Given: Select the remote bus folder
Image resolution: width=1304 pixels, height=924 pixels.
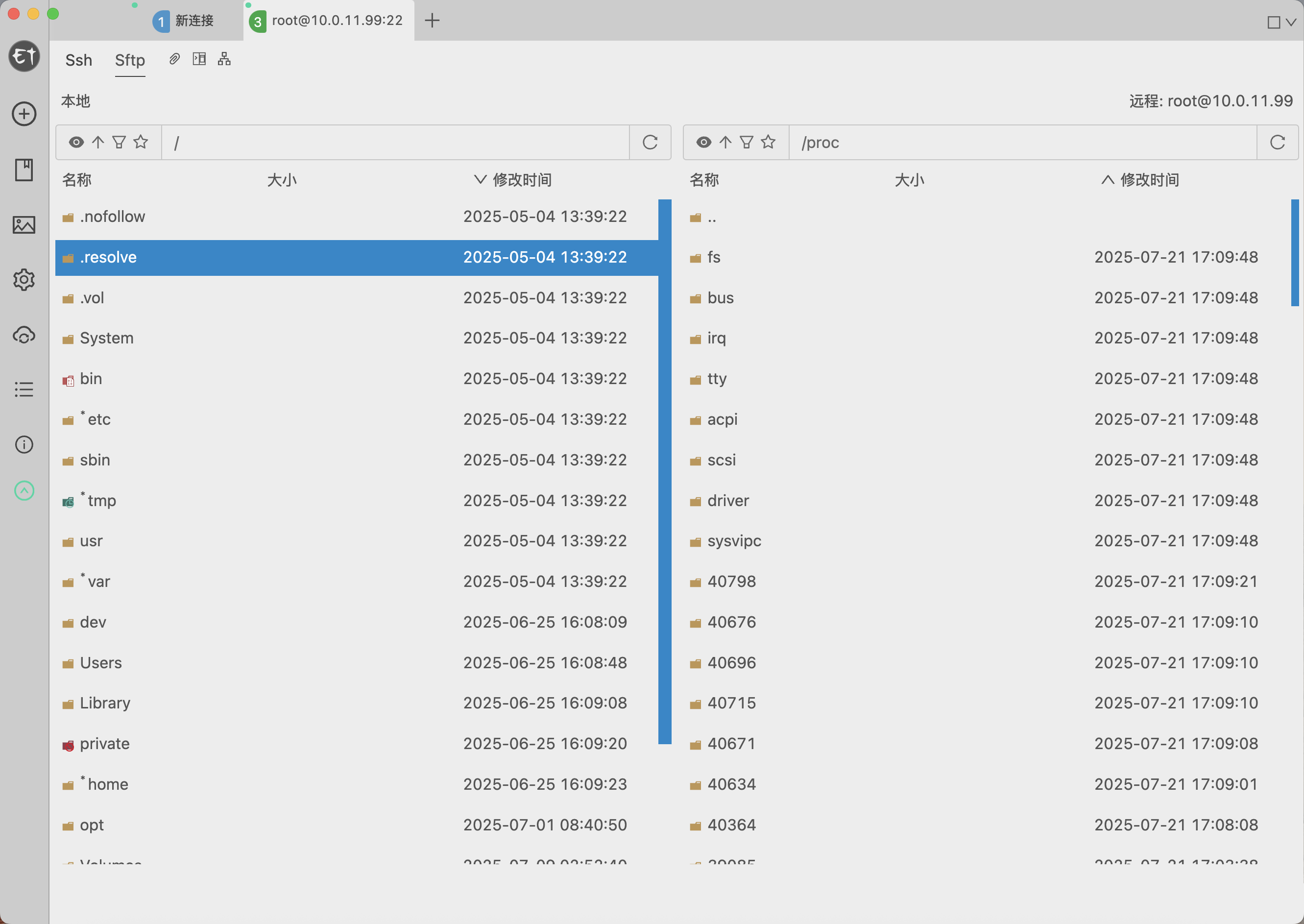Looking at the screenshot, I should [x=987, y=297].
